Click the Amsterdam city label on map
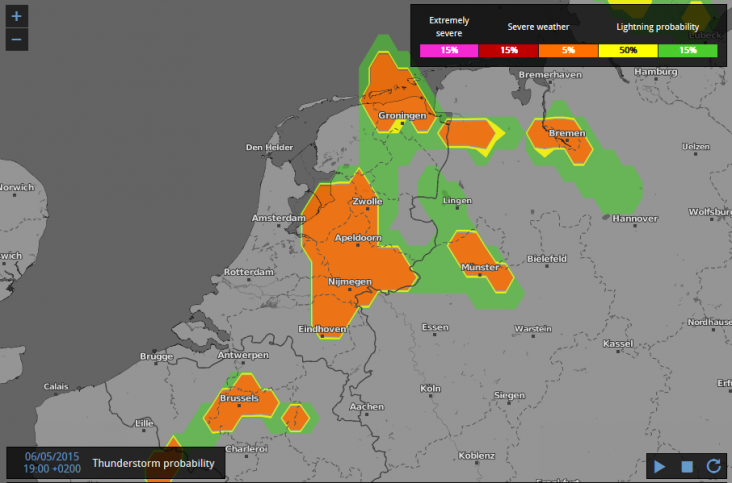Screen dimensions: 732x483 point(279,218)
